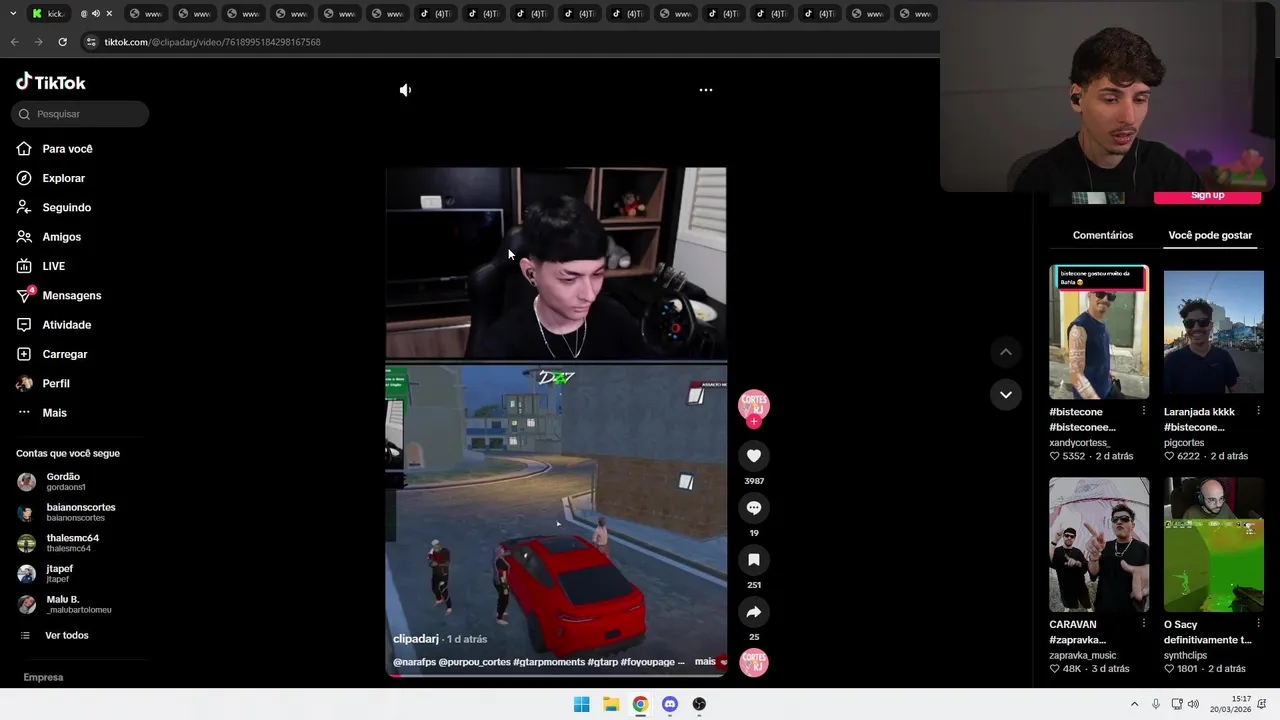1280x720 pixels.
Task: Expand the Empresa footer section
Action: pyautogui.click(x=44, y=677)
